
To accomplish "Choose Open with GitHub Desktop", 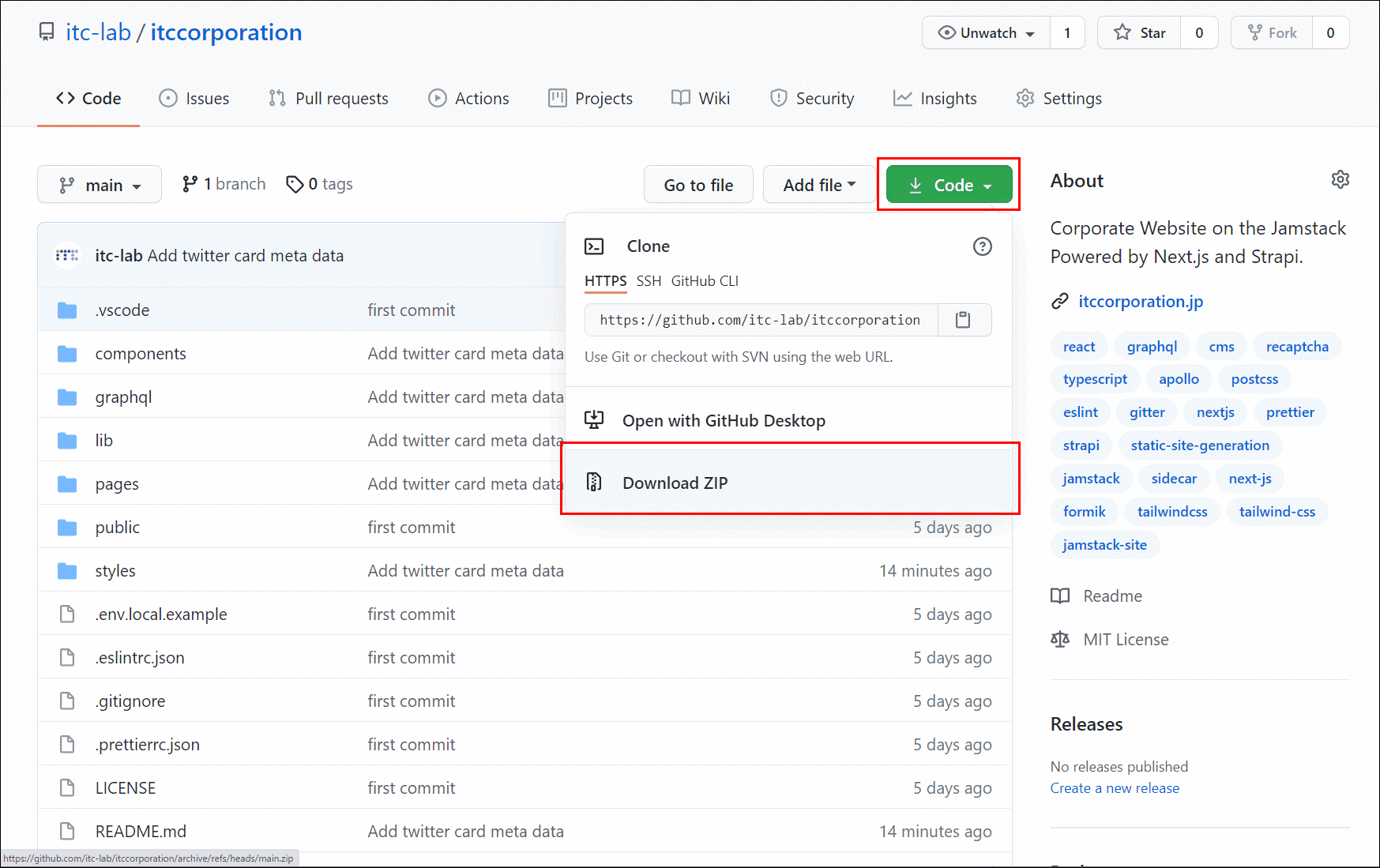I will [790, 420].
